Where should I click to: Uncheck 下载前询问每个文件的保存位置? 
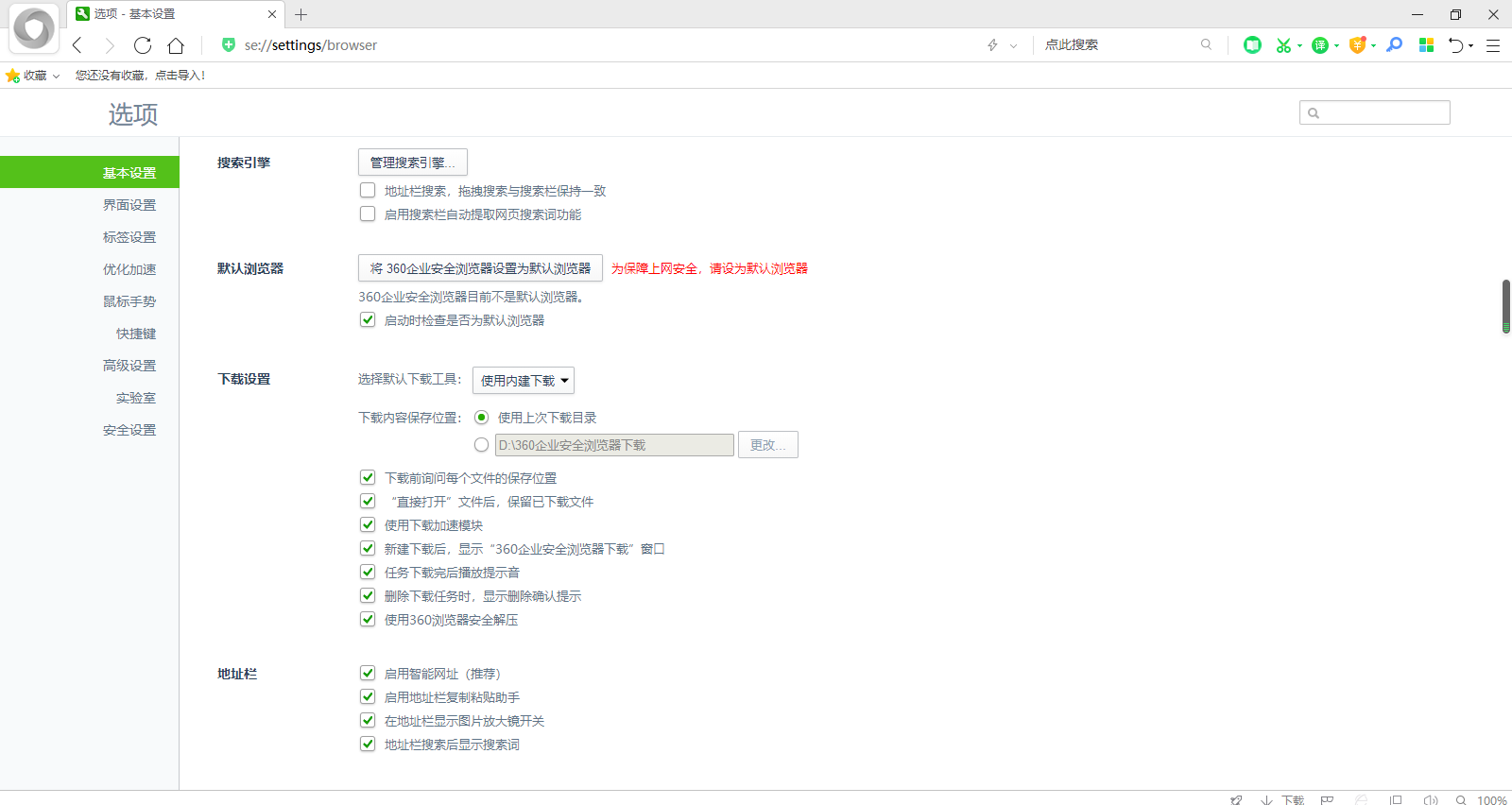(x=368, y=477)
